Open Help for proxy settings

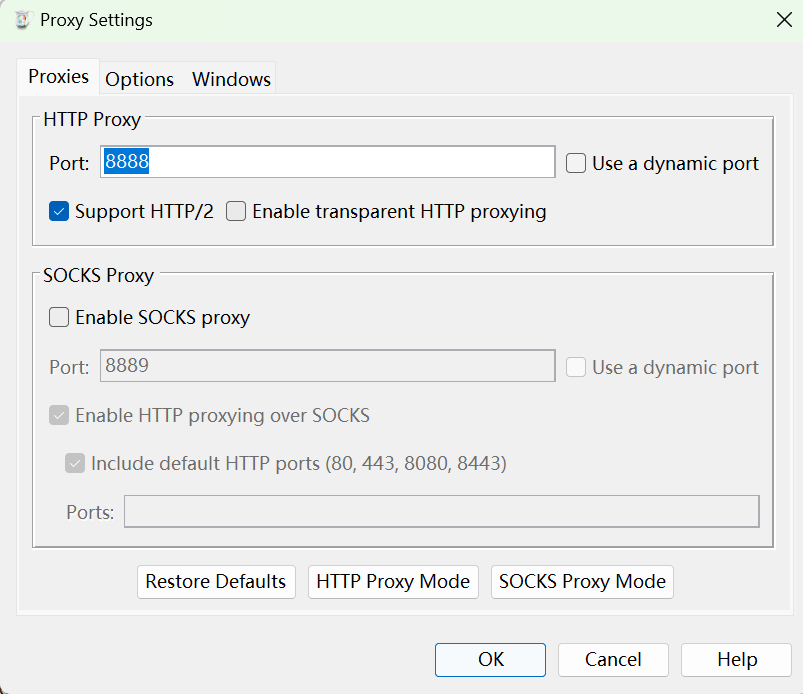736,659
